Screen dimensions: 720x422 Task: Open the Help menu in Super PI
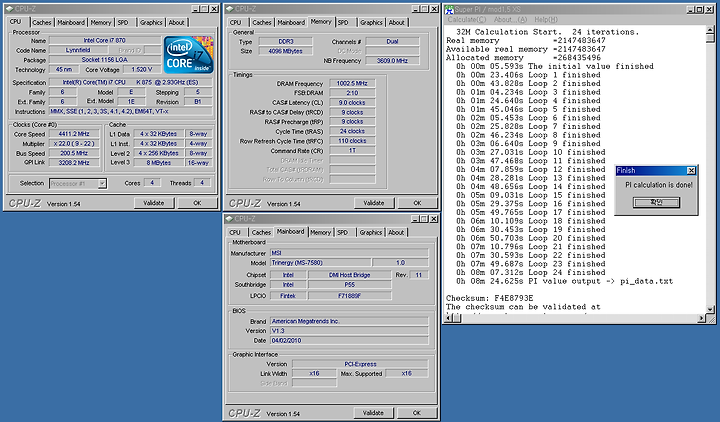pos(546,20)
